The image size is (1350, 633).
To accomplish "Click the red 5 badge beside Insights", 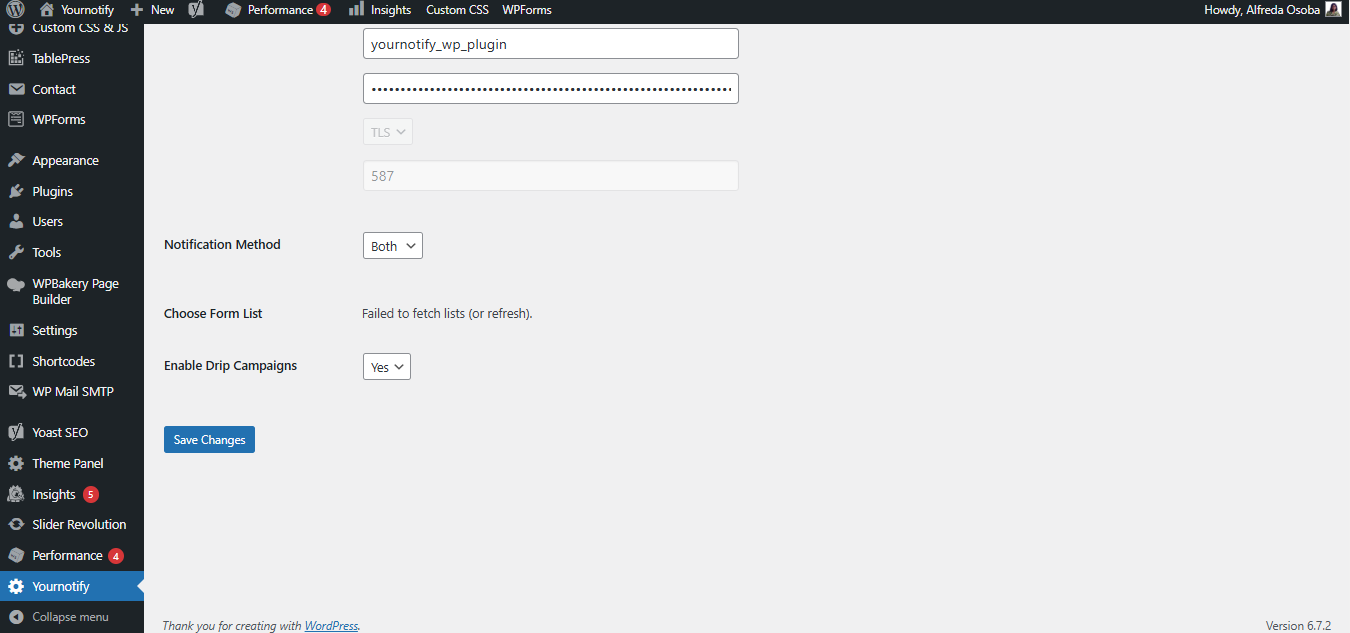I will pos(91,494).
